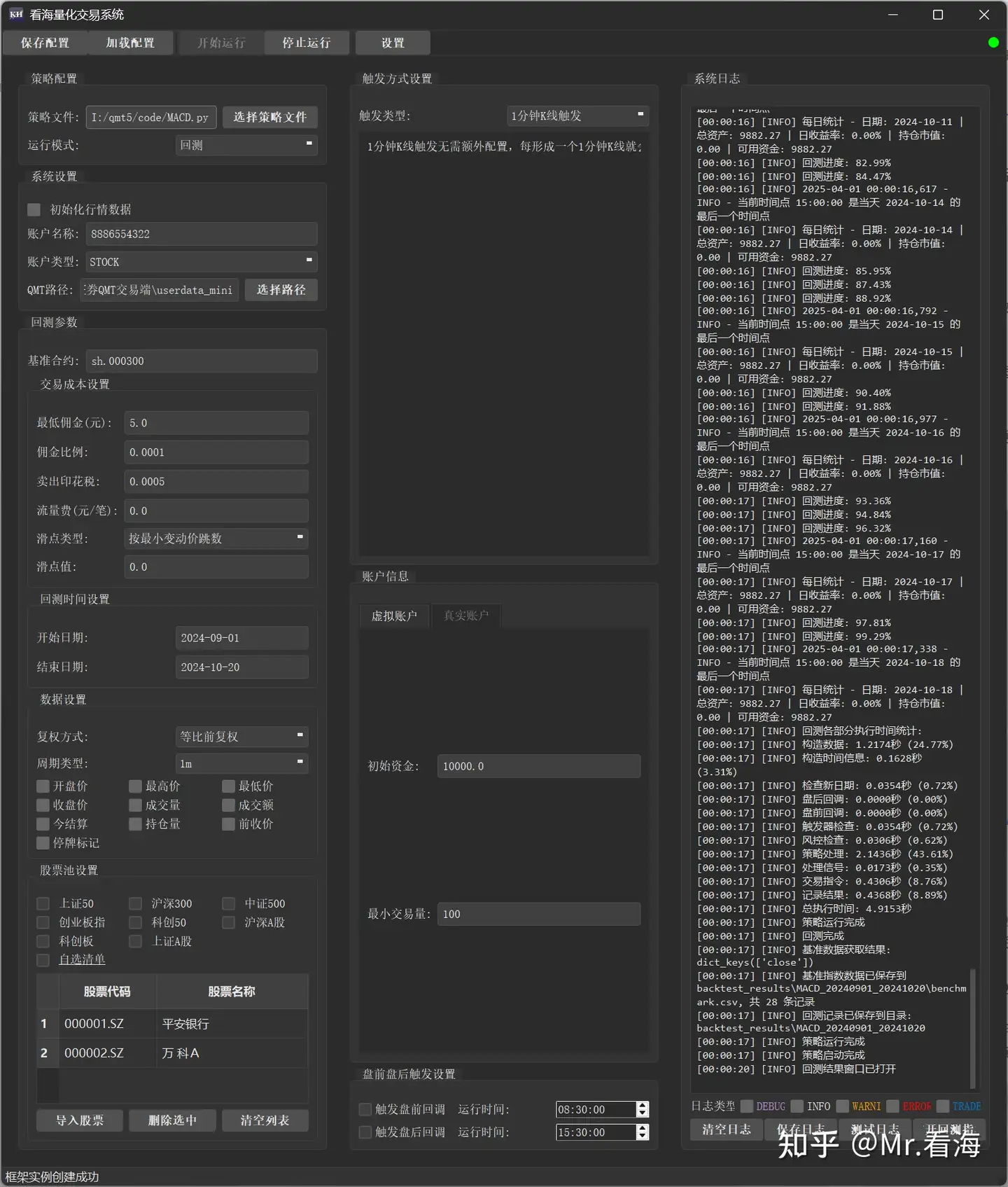Viewport: 1008px width, 1187px height.
Task: Toggle 初始化行情数据 checkbox
Action: pyautogui.click(x=34, y=209)
